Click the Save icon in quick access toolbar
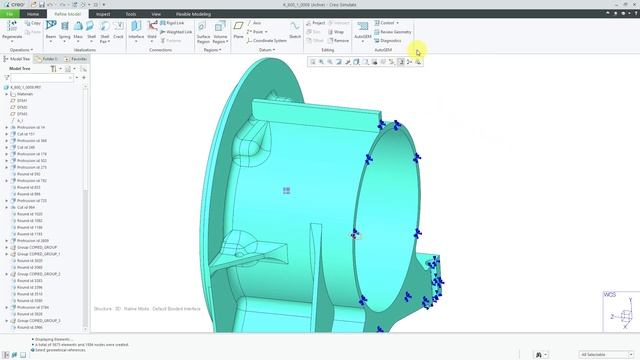 tap(42, 4)
